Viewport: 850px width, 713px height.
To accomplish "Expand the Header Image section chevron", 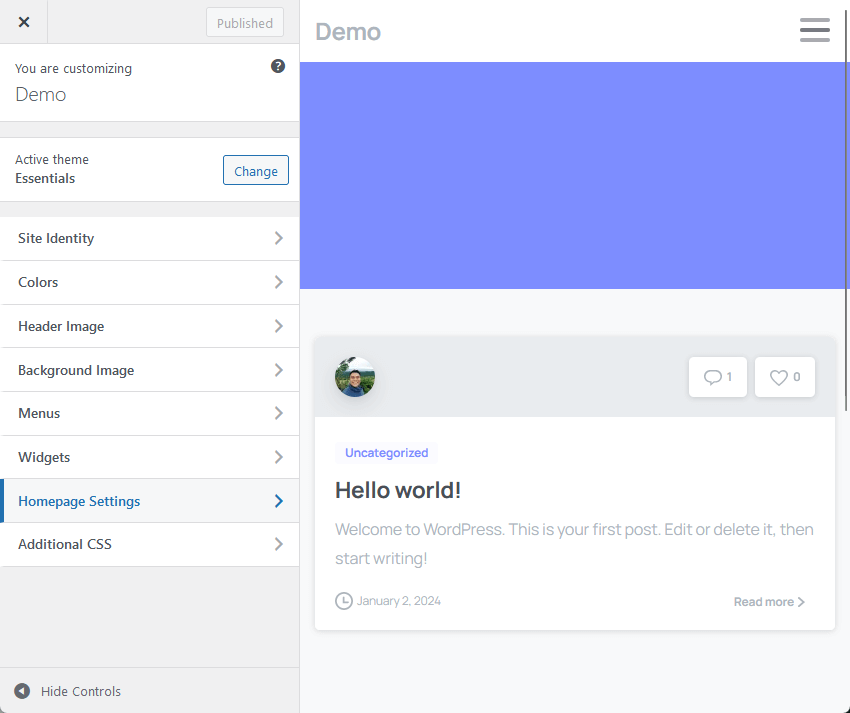I will point(278,326).
